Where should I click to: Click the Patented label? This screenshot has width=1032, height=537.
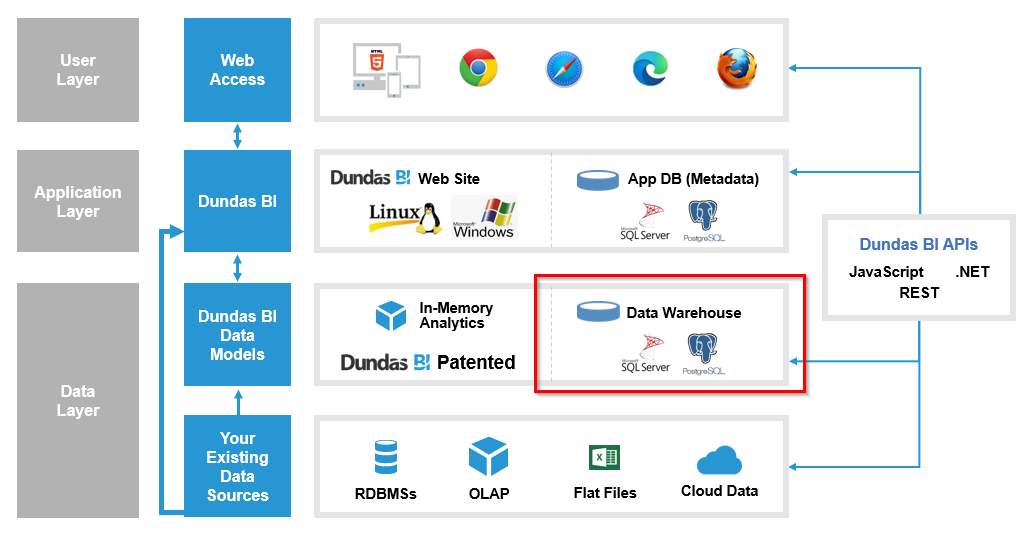(x=476, y=362)
